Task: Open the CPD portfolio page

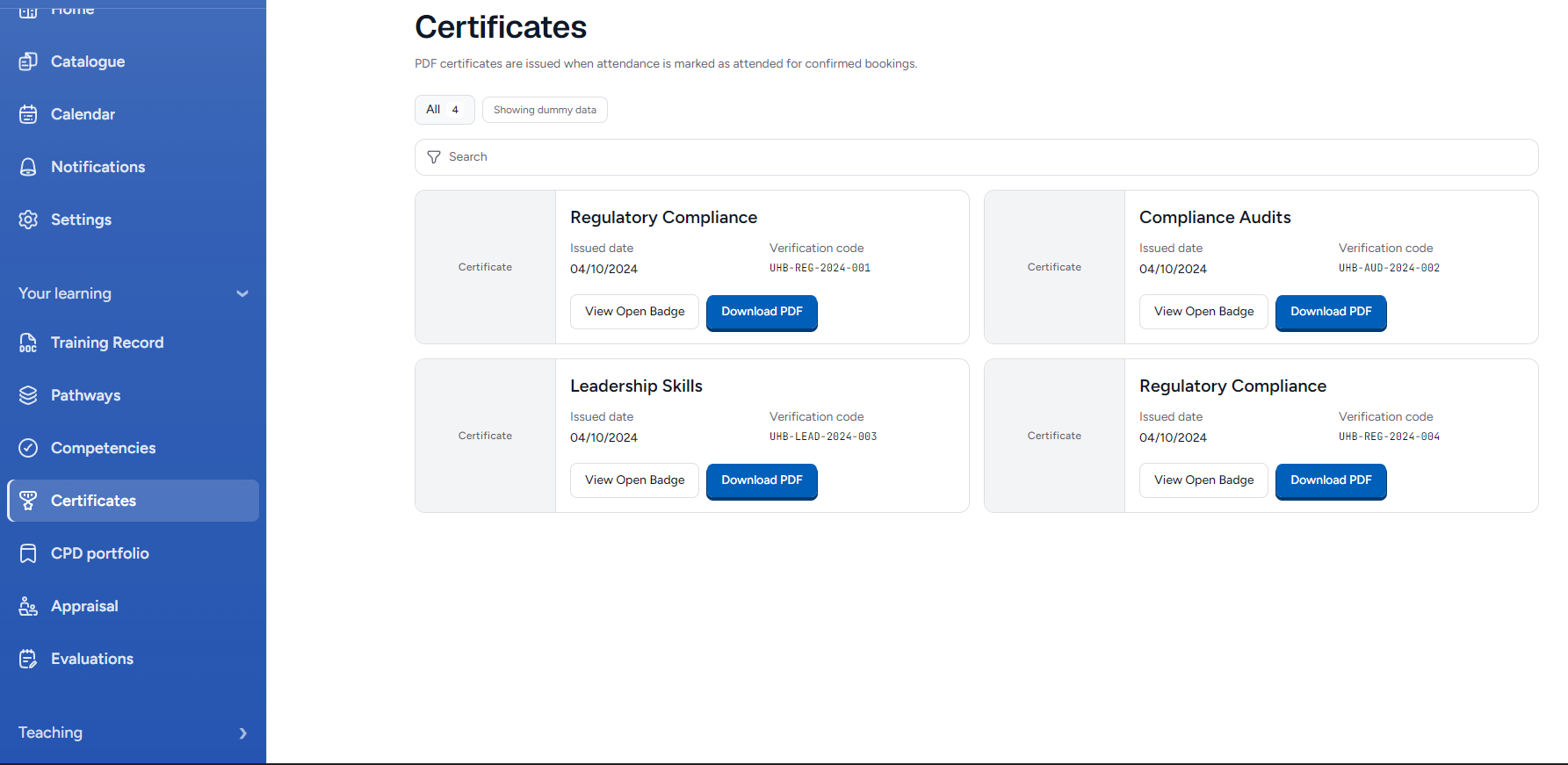Action: 134,553
